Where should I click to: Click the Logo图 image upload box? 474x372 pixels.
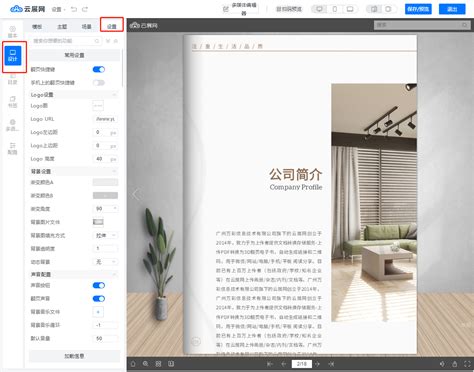pyautogui.click(x=98, y=106)
